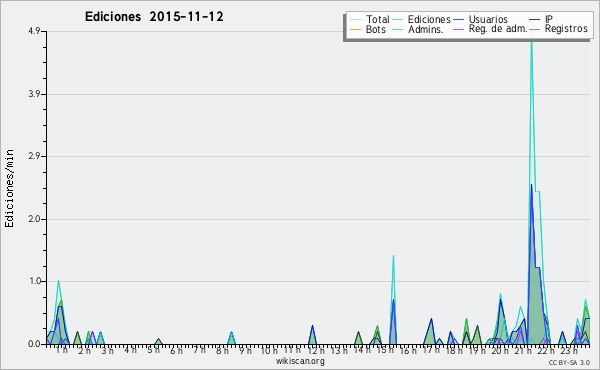The width and height of the screenshot is (600, 370).
Task: Click the '18 h' x-axis label
Action: 454,350
